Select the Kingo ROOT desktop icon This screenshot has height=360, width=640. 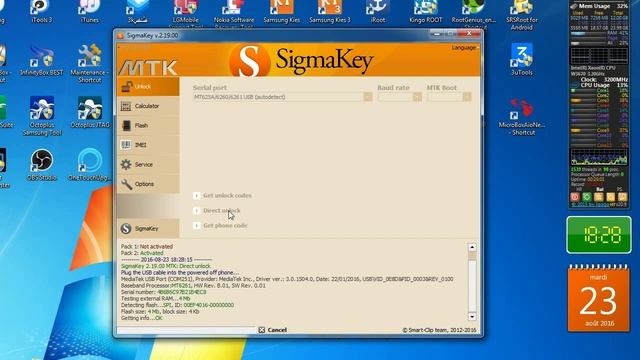[425, 11]
